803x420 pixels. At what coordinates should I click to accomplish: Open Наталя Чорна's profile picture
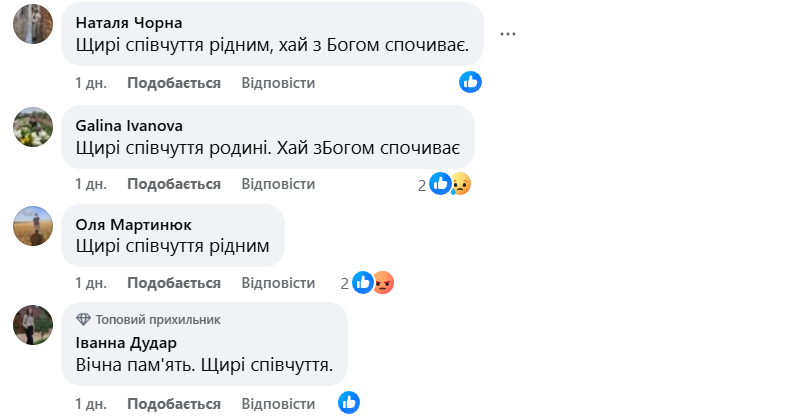click(x=33, y=24)
